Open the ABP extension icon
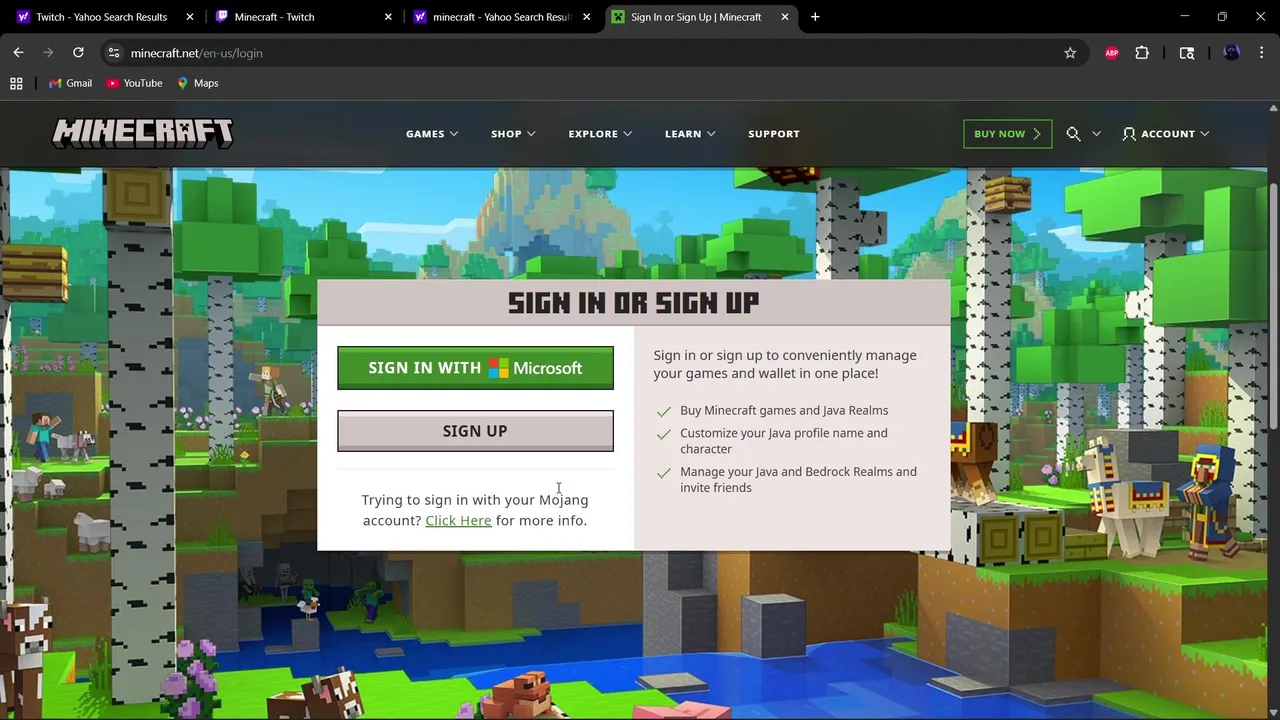 coord(1111,53)
